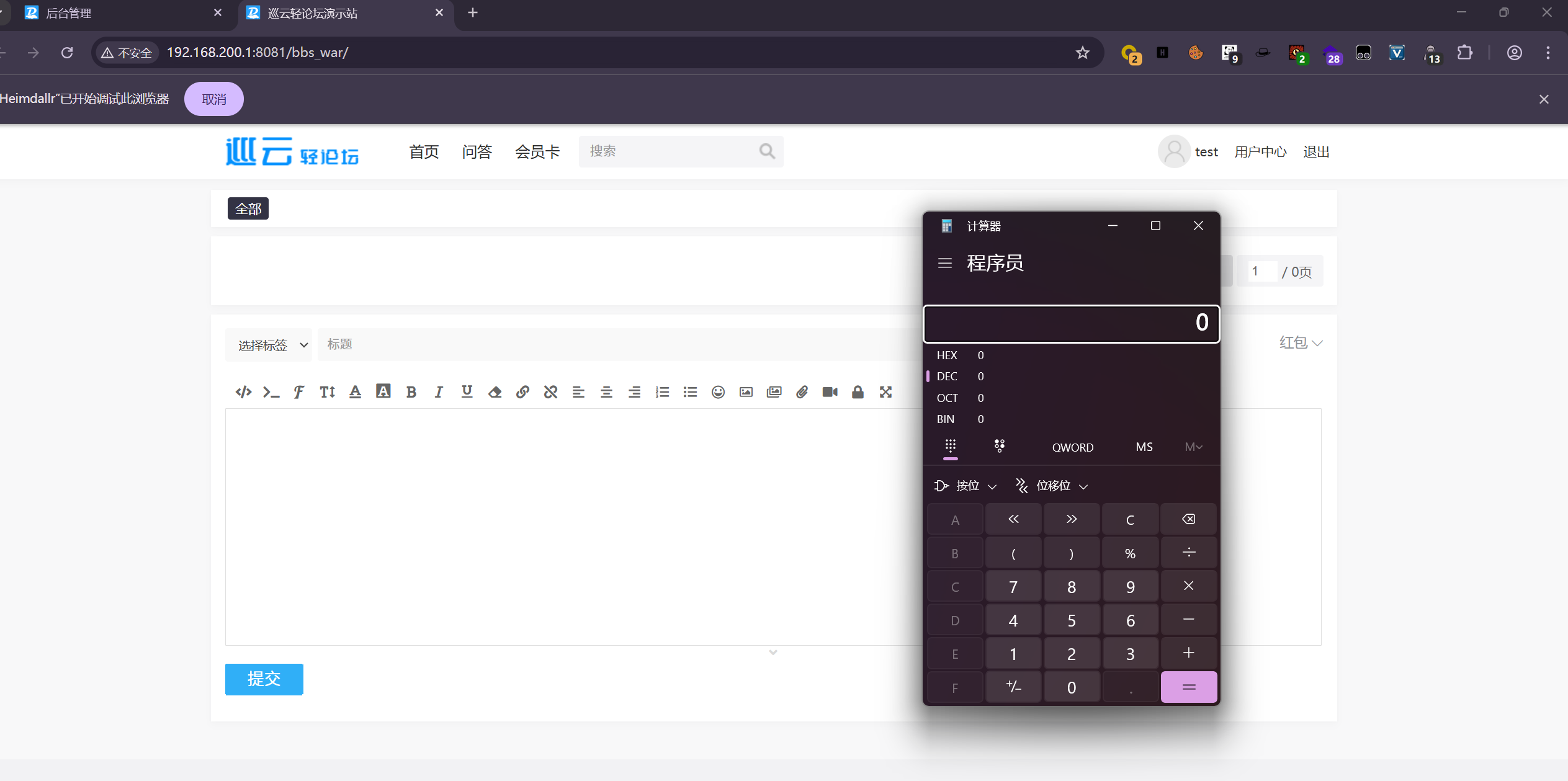Click the fullscreen editor icon
Viewport: 1568px width, 781px height.
click(885, 392)
